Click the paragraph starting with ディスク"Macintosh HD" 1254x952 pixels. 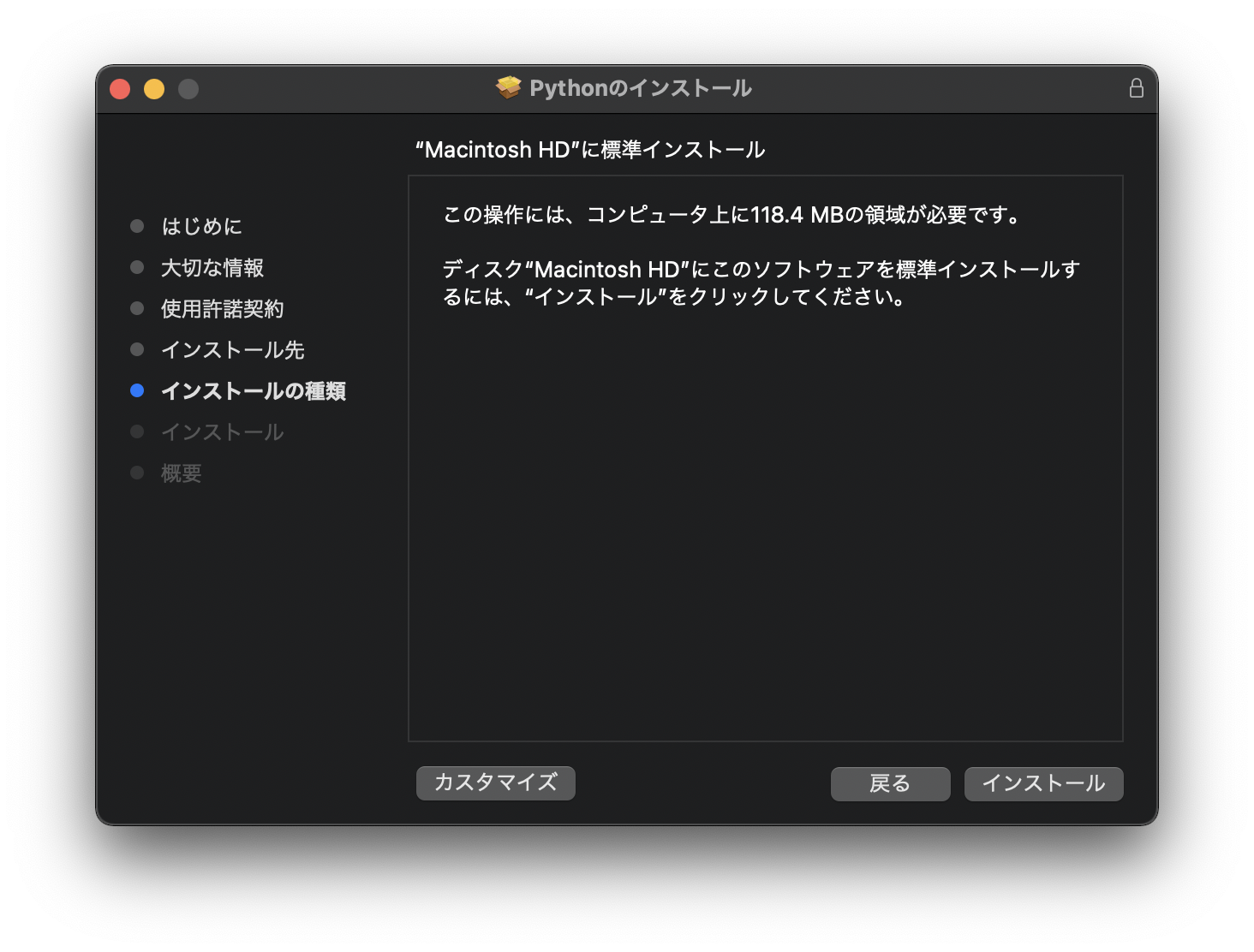(761, 283)
